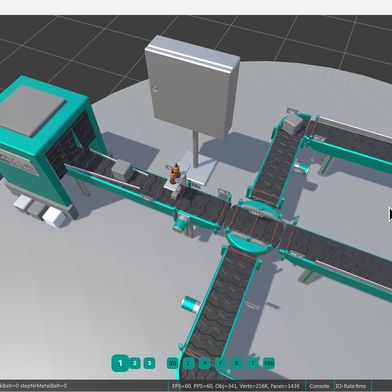The width and height of the screenshot is (392, 392).
Task: Switch to the L (left) view
Action: coord(189,363)
